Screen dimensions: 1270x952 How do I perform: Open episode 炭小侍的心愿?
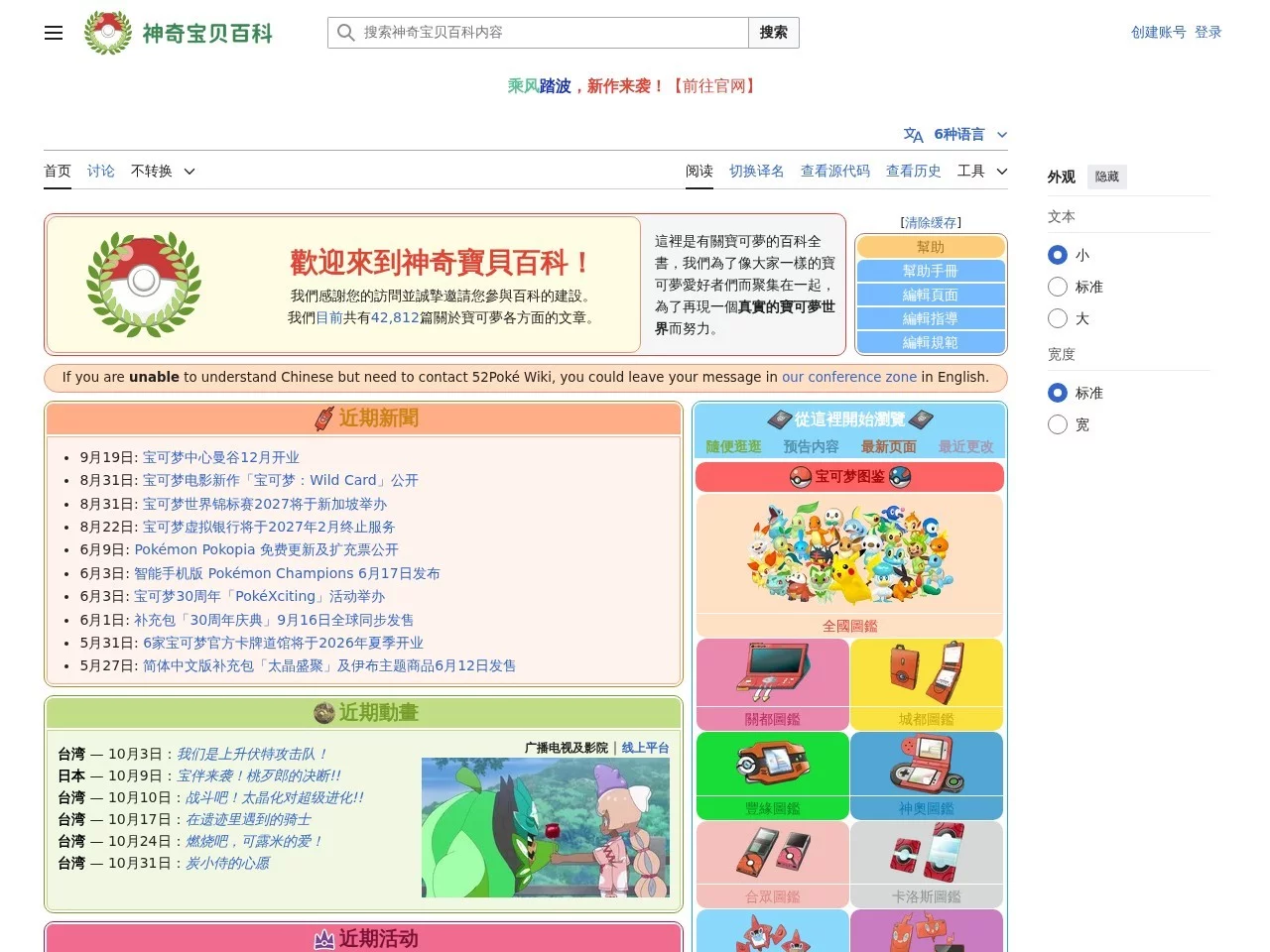(228, 864)
